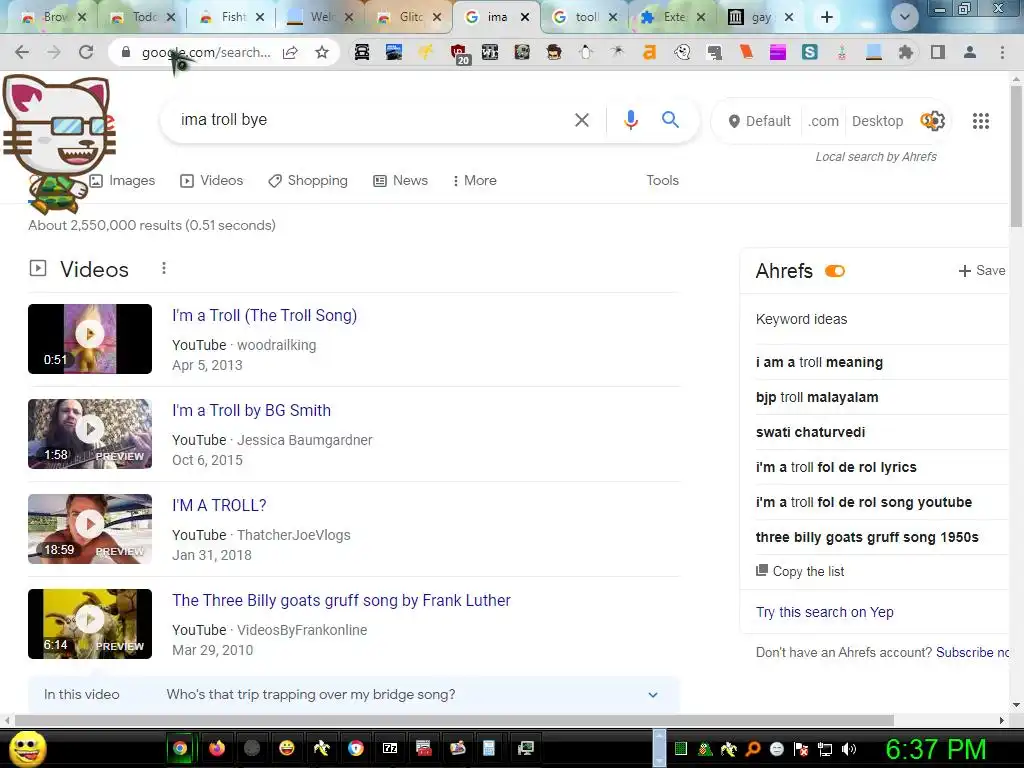The image size is (1024, 768).
Task: Play the 0:51 Troll Song thumbnail
Action: (x=90, y=339)
